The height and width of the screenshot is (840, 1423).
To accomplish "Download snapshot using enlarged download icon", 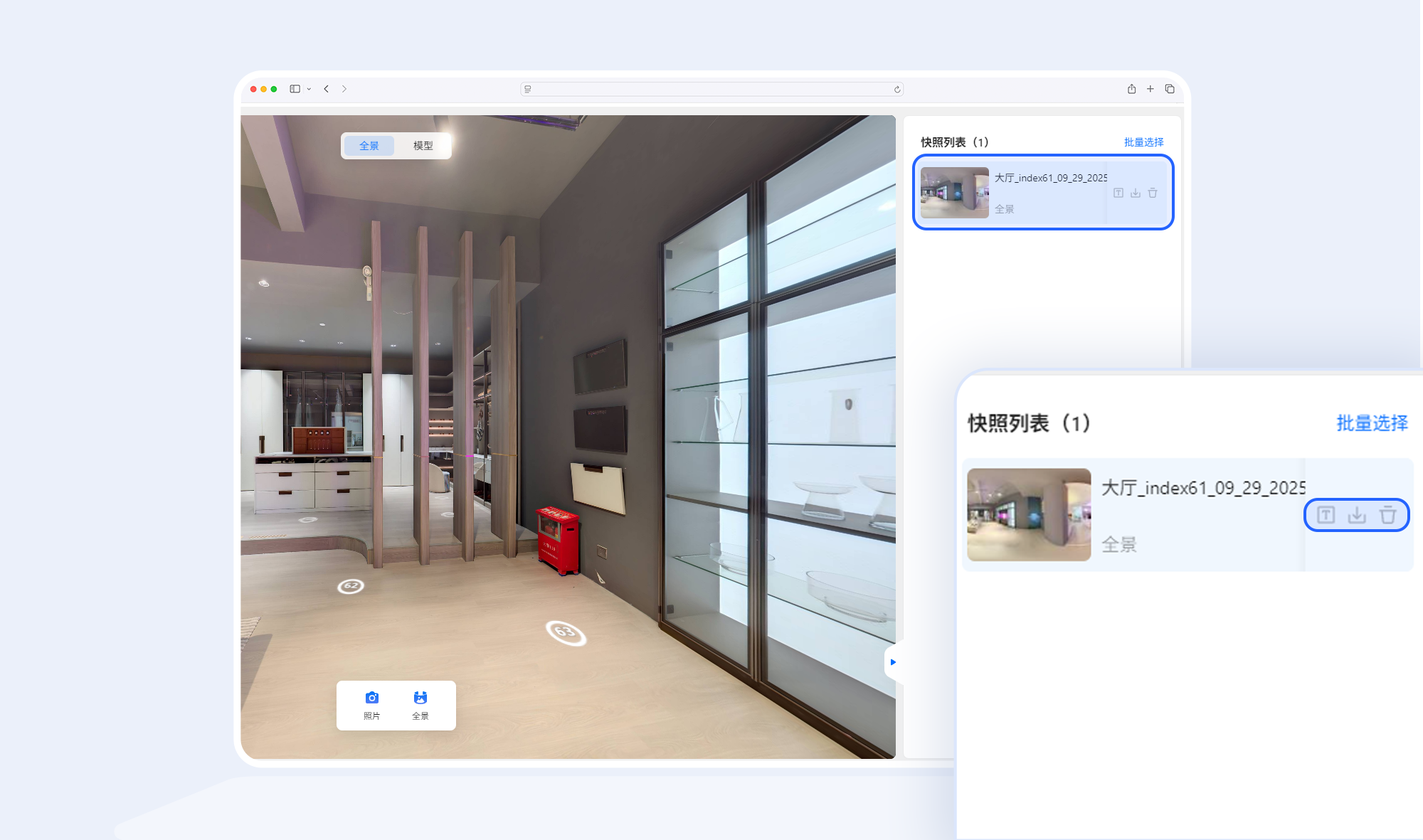I will pyautogui.click(x=1357, y=515).
